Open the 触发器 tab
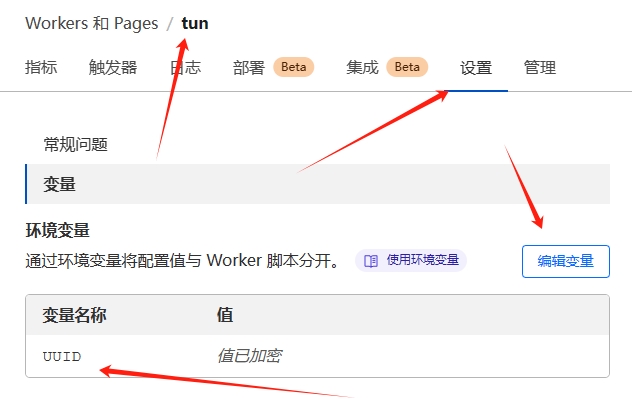The image size is (632, 417). pos(113,68)
